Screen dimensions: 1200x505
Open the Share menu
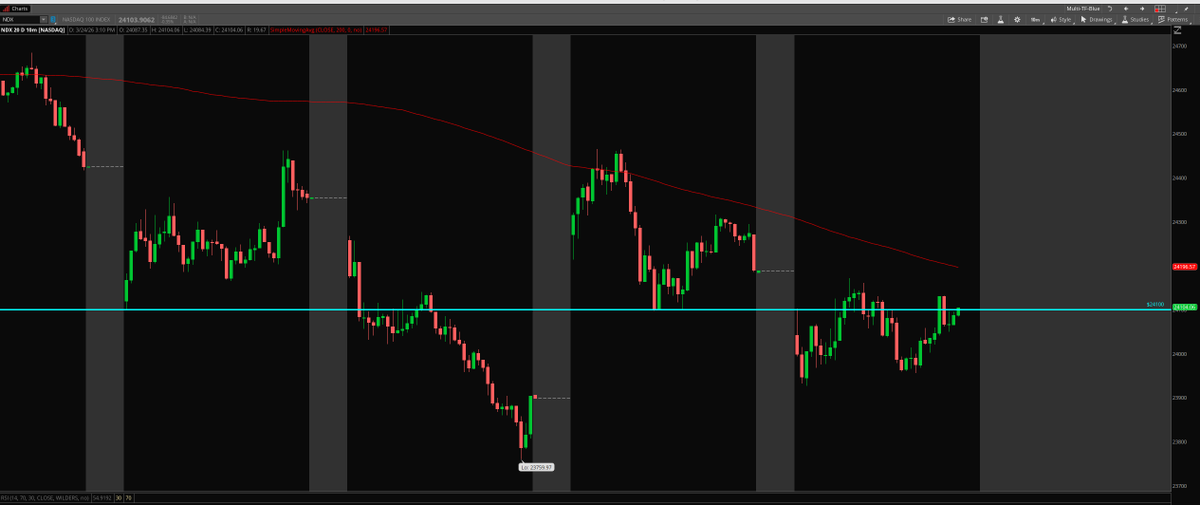959,20
